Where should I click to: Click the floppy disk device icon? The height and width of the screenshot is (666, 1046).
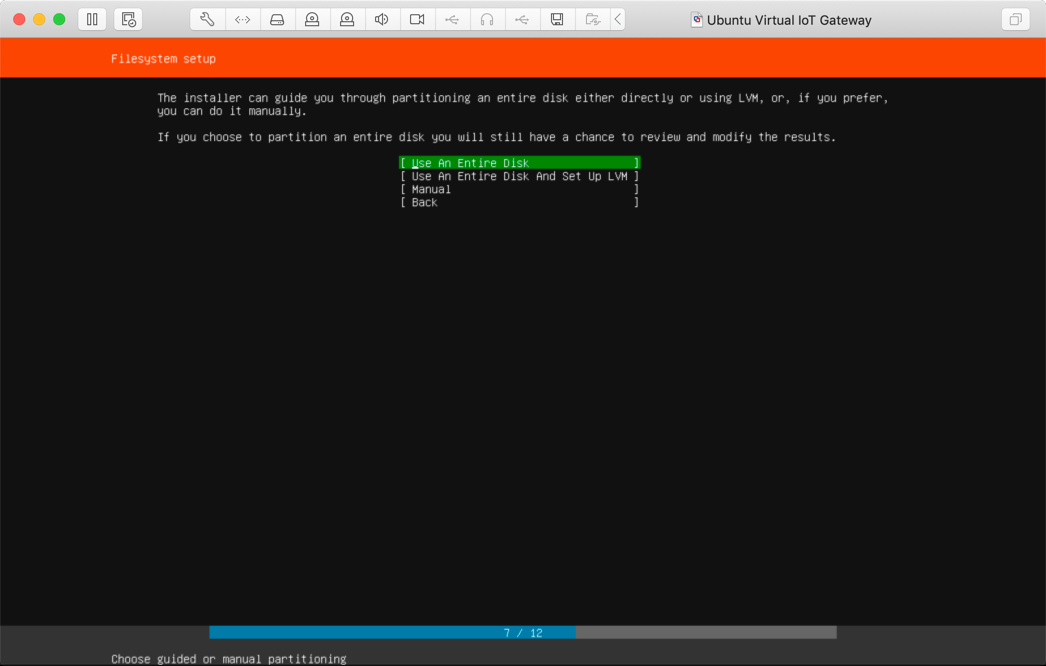(x=557, y=19)
